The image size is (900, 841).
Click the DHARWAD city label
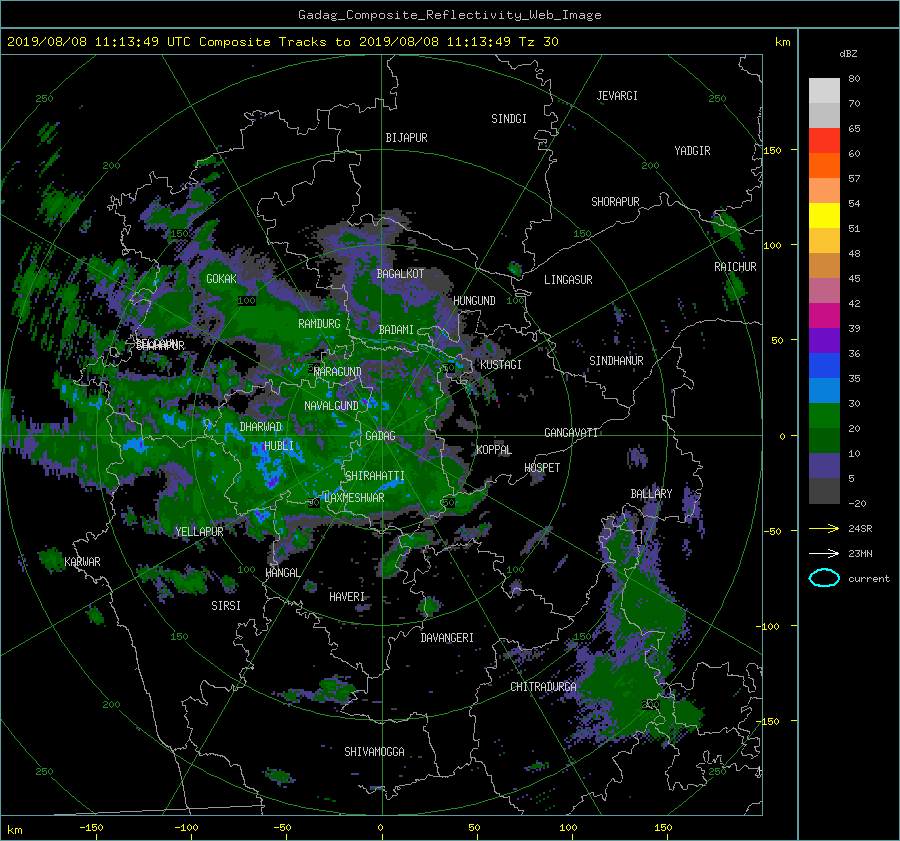coord(261,427)
